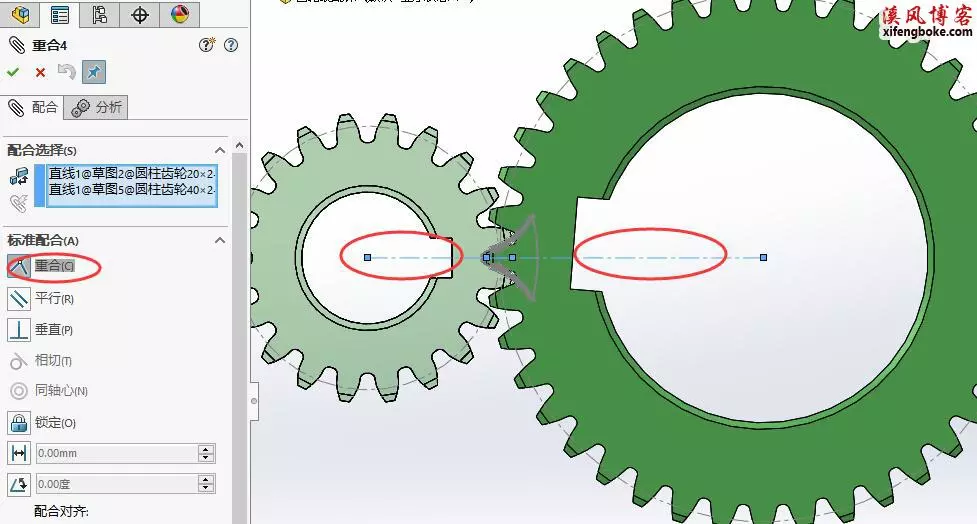Open the help question mark icon
977x524 pixels.
click(x=231, y=45)
